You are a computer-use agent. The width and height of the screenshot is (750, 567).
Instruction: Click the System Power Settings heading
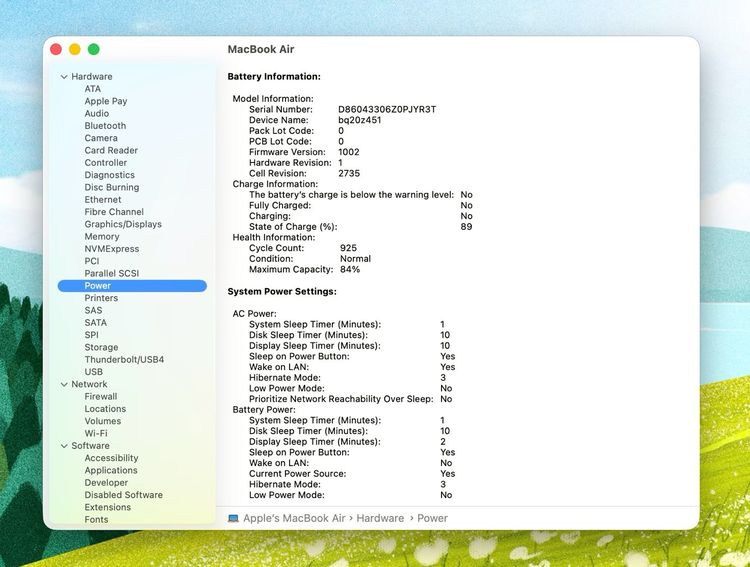click(x=282, y=291)
